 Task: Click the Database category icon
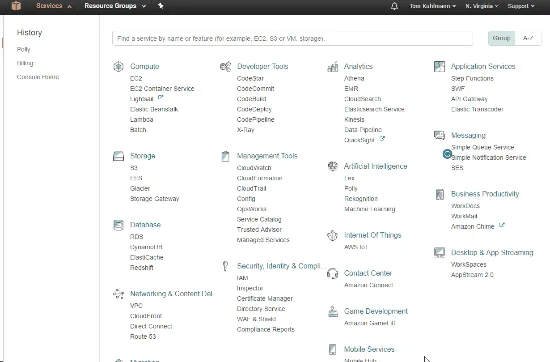pos(119,225)
